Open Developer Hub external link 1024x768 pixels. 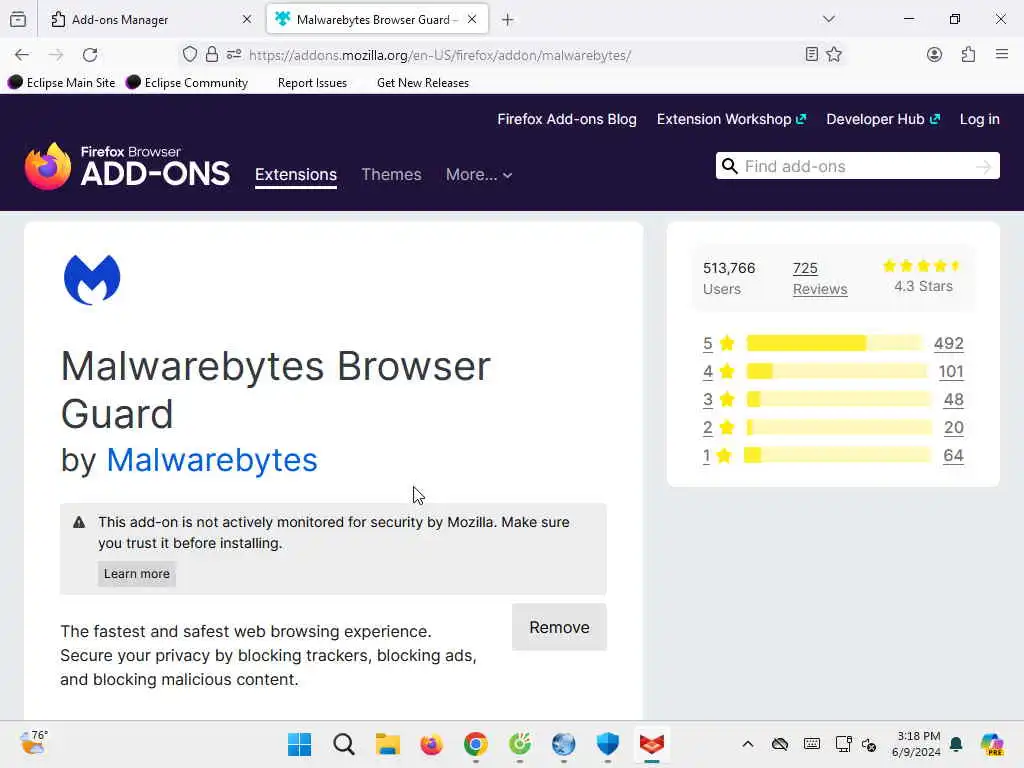883,120
